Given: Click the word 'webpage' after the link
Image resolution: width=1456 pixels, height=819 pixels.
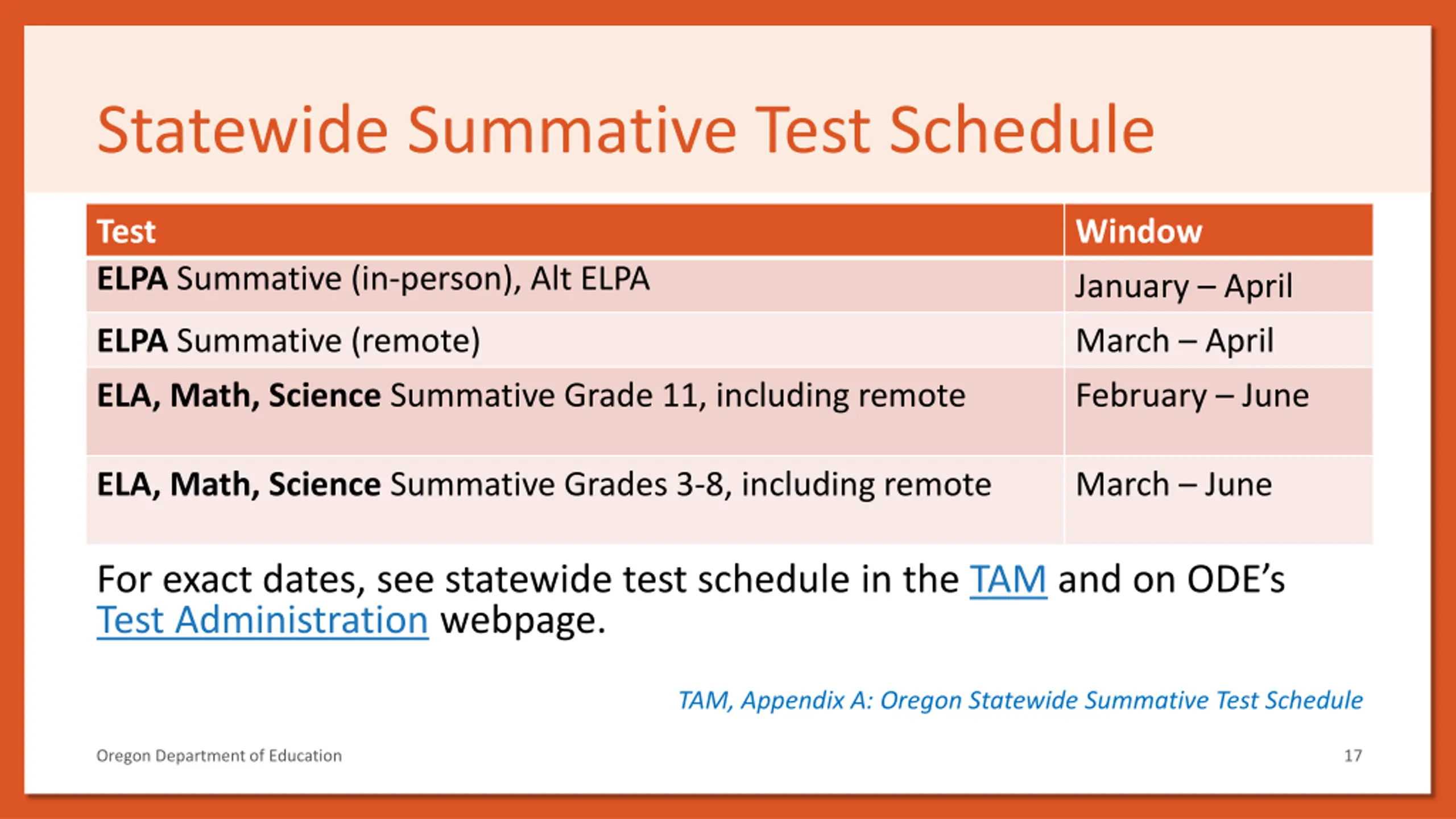Looking at the screenshot, I should [523, 621].
